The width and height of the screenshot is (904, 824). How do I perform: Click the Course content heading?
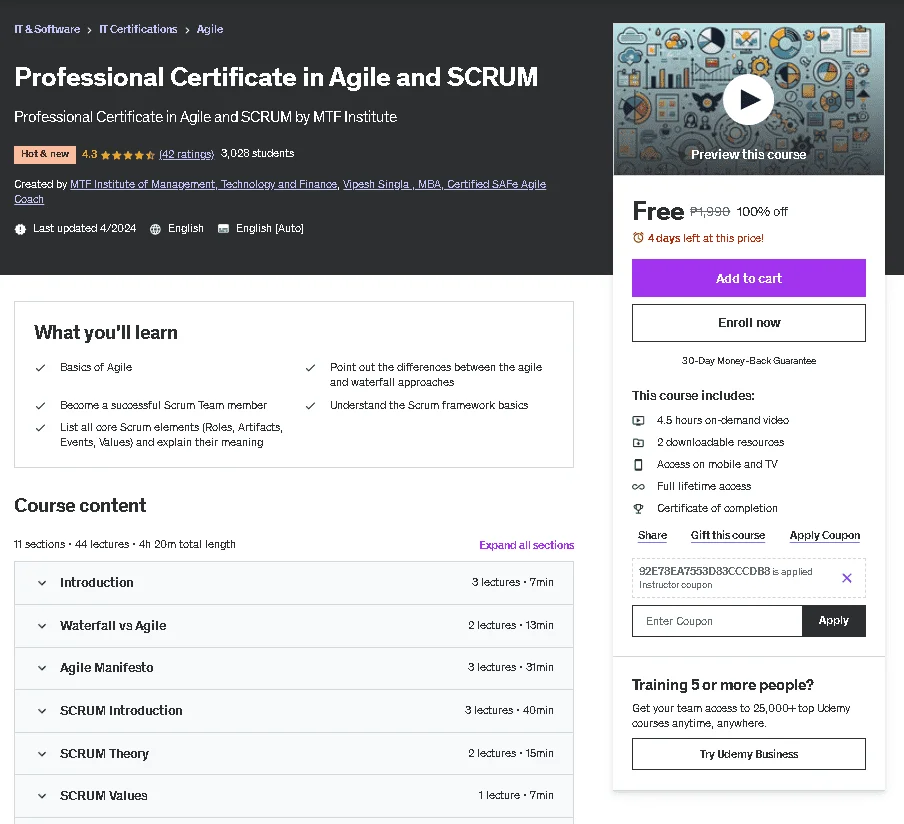80,506
